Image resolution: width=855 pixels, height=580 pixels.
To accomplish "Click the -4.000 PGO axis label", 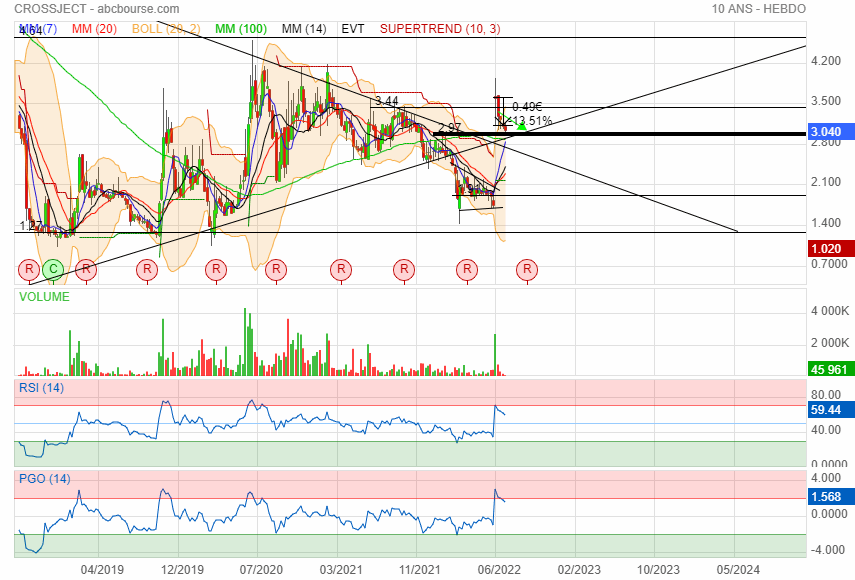I will click(829, 550).
